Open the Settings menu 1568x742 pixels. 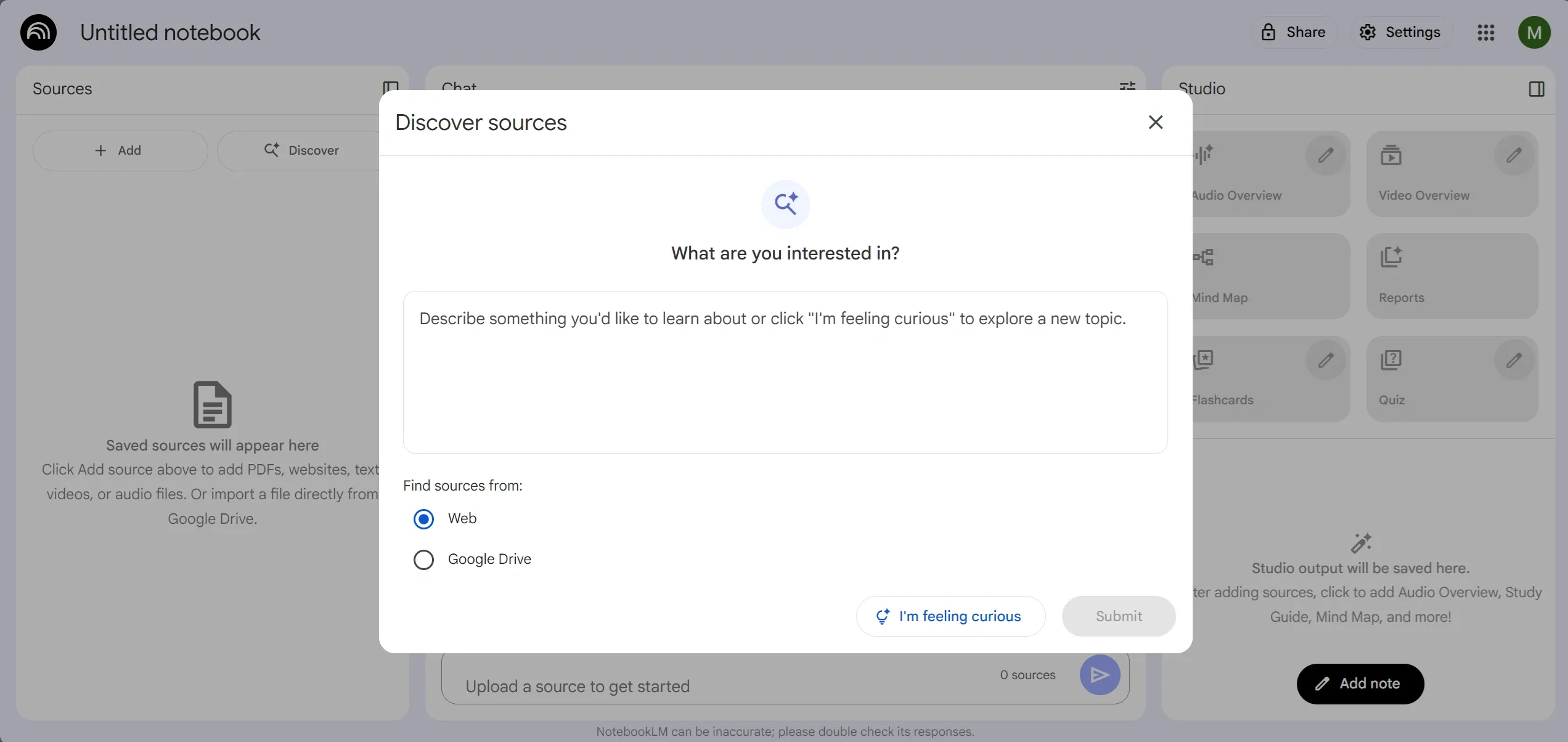(1400, 32)
